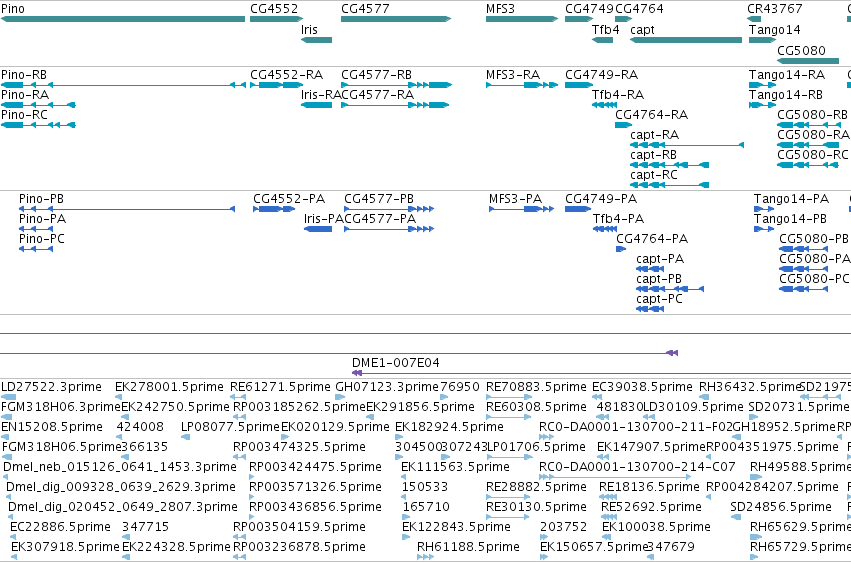Click EST RE70883.5prime
Screen dimensions: 851x562
tap(536, 387)
